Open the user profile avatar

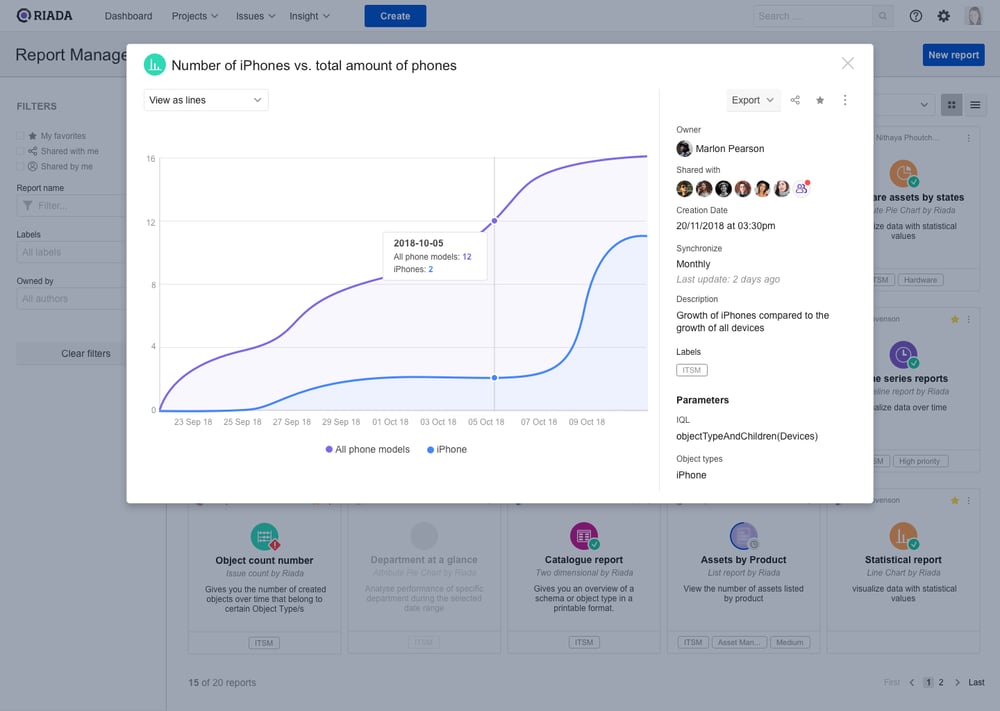974,16
